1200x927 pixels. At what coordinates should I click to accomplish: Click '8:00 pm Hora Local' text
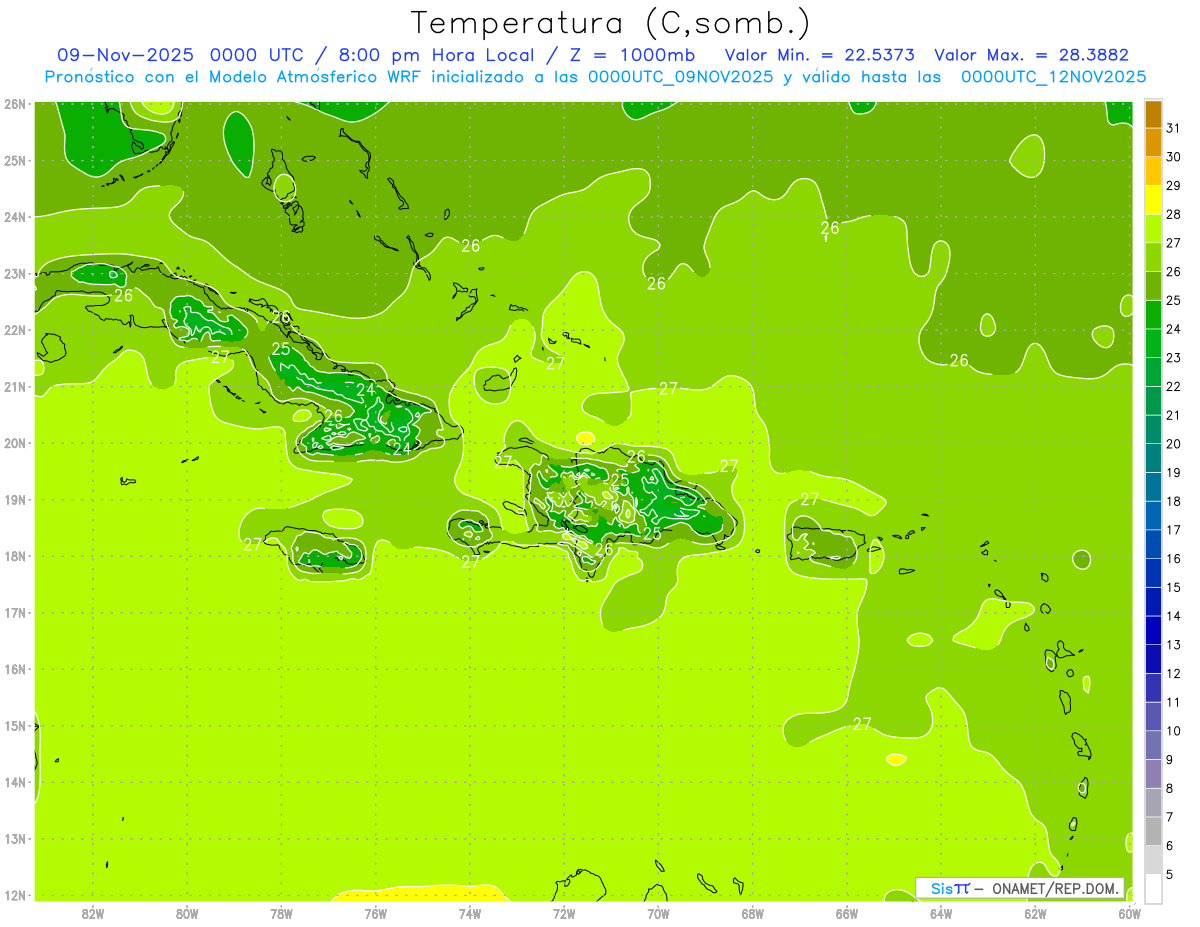click(x=440, y=55)
